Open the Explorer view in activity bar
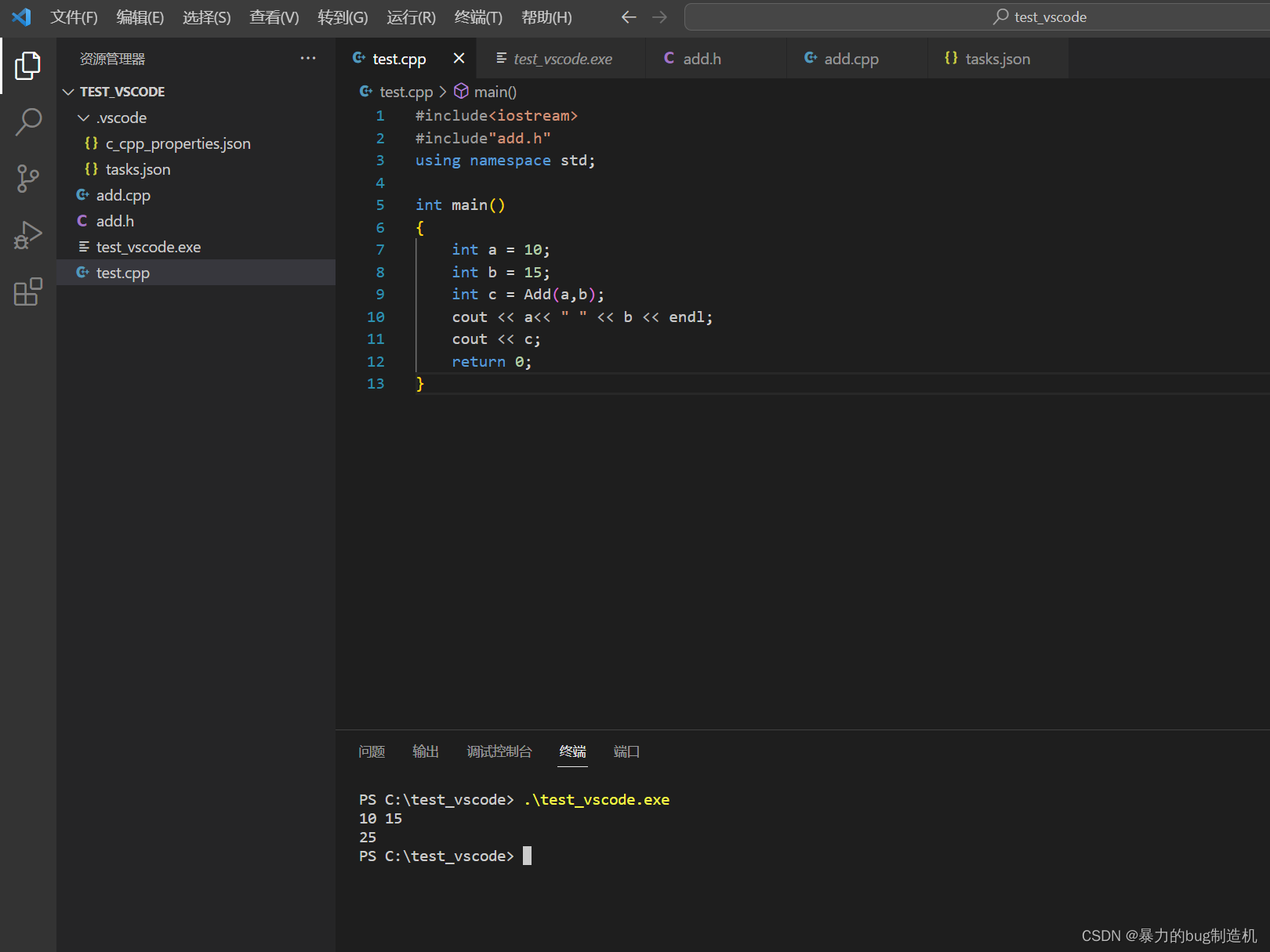1270x952 pixels. point(28,66)
